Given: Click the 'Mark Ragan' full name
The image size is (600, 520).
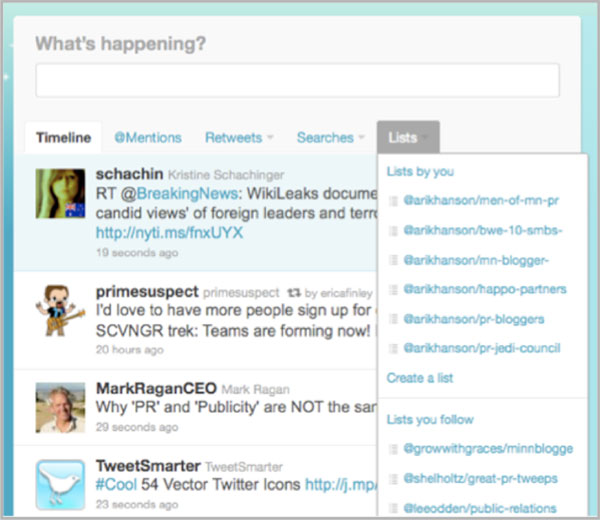Looking at the screenshot, I should tap(255, 389).
